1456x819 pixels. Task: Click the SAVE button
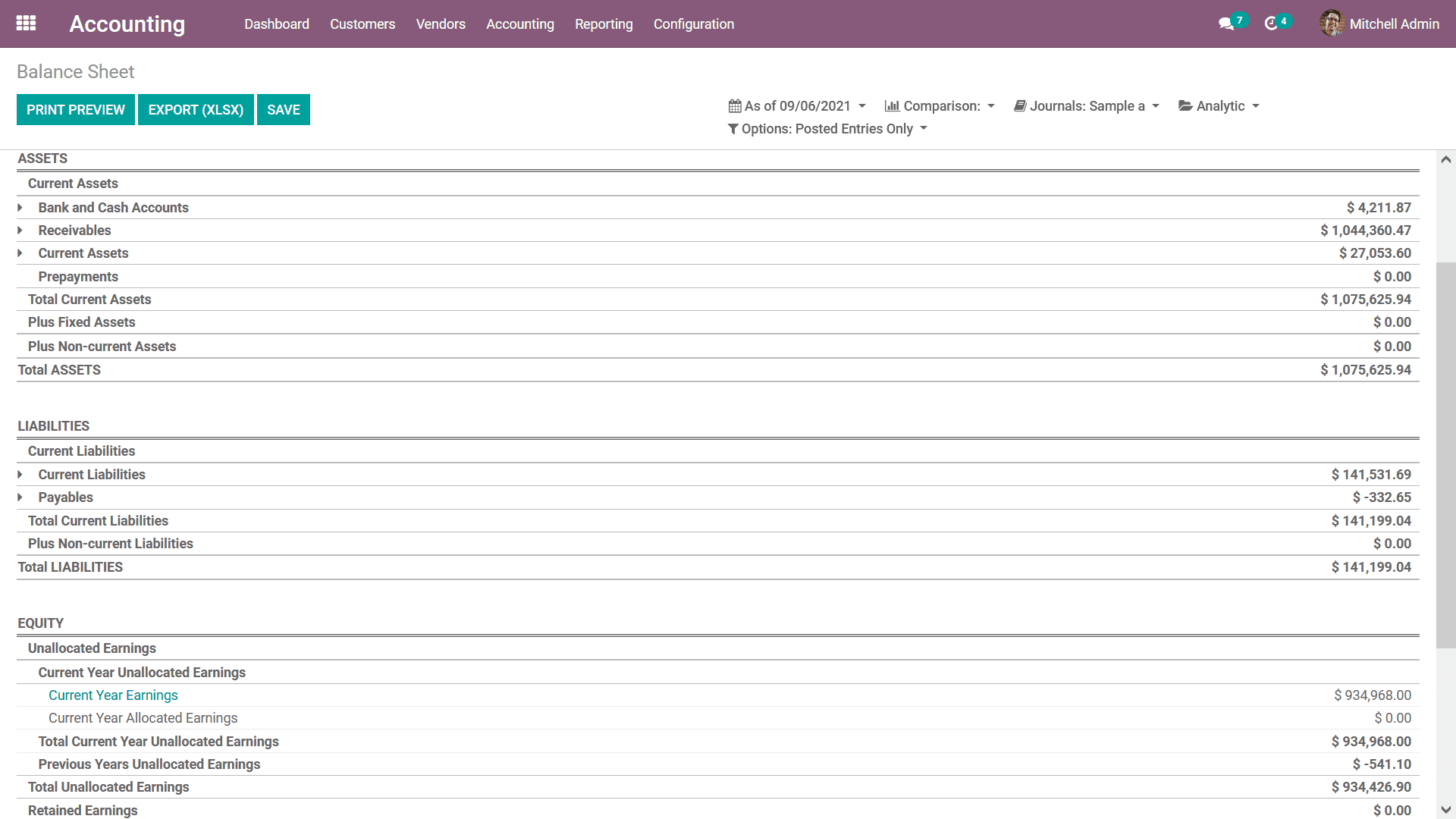(x=284, y=110)
